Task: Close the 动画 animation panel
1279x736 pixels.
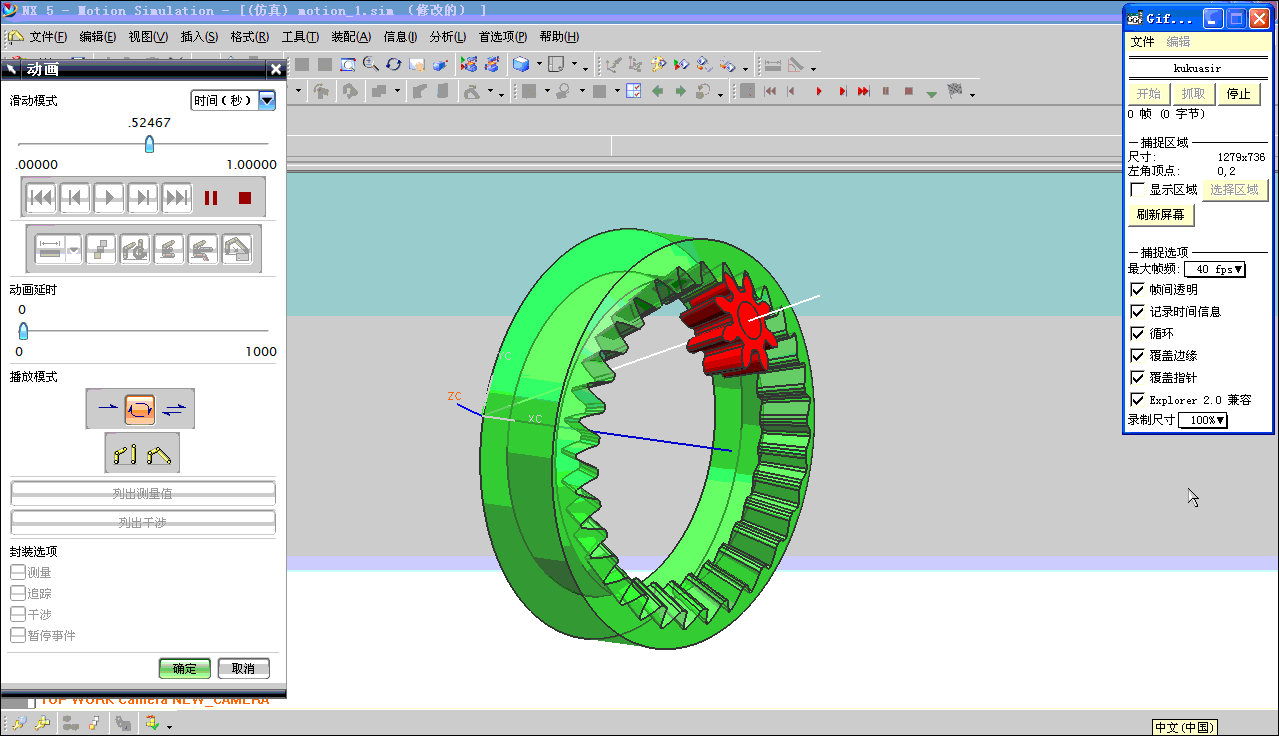Action: [x=276, y=69]
